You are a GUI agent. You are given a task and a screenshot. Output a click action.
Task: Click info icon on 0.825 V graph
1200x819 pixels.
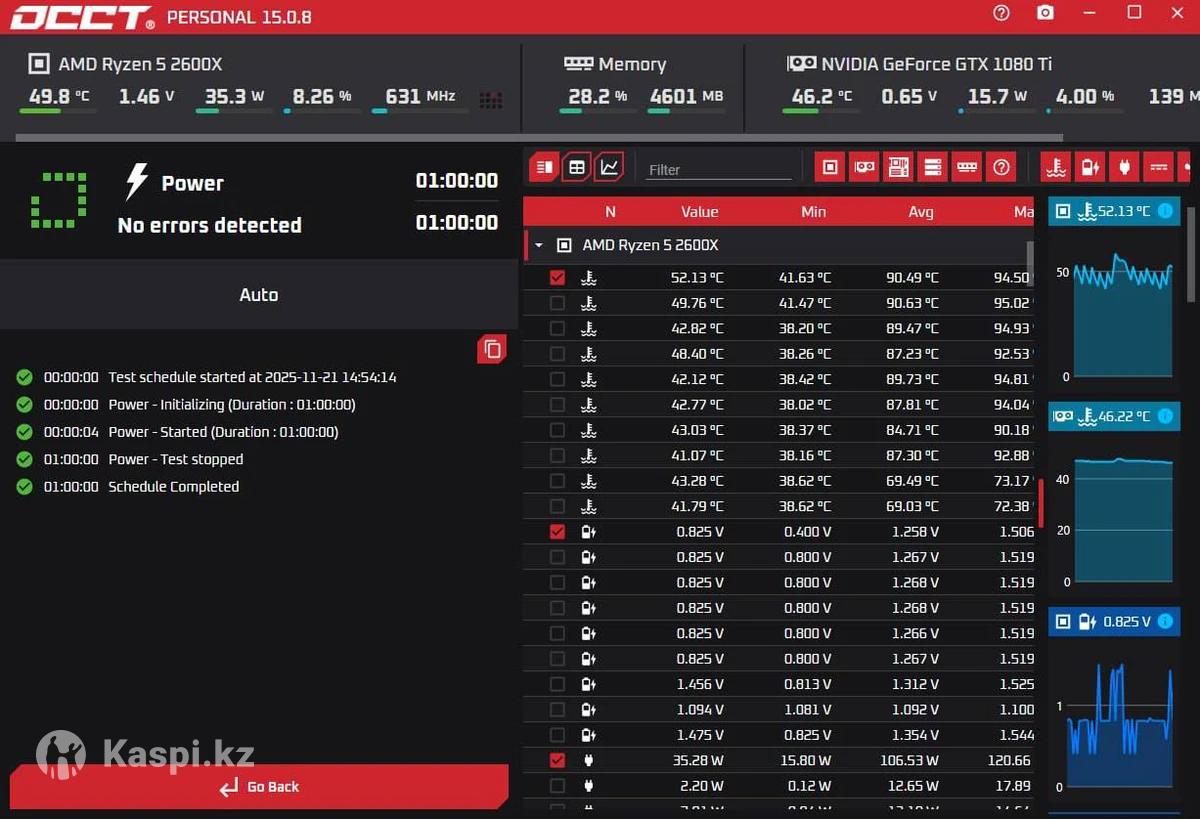coord(1165,622)
